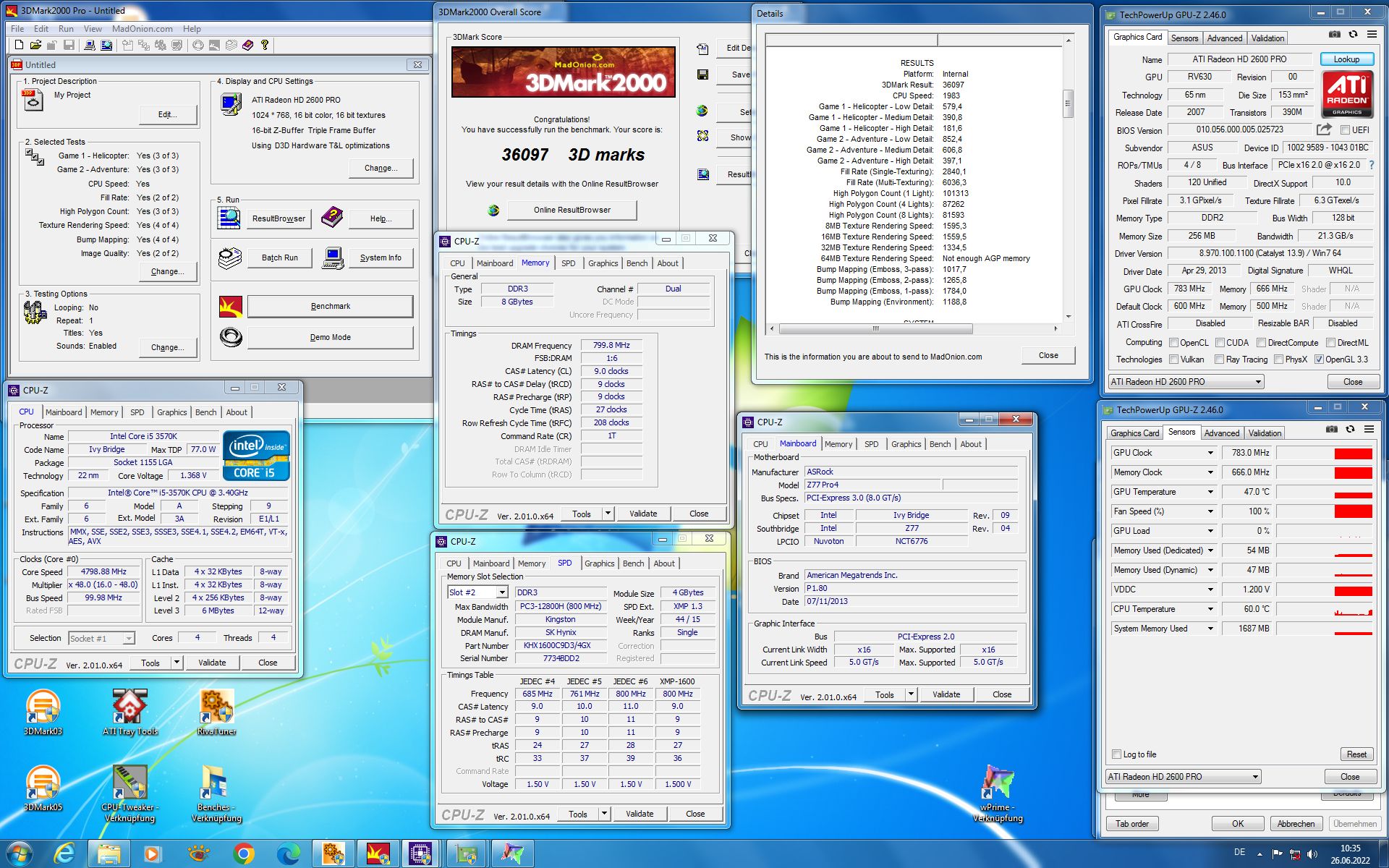Click the Benchmark button in 3DMark2000

click(x=330, y=307)
